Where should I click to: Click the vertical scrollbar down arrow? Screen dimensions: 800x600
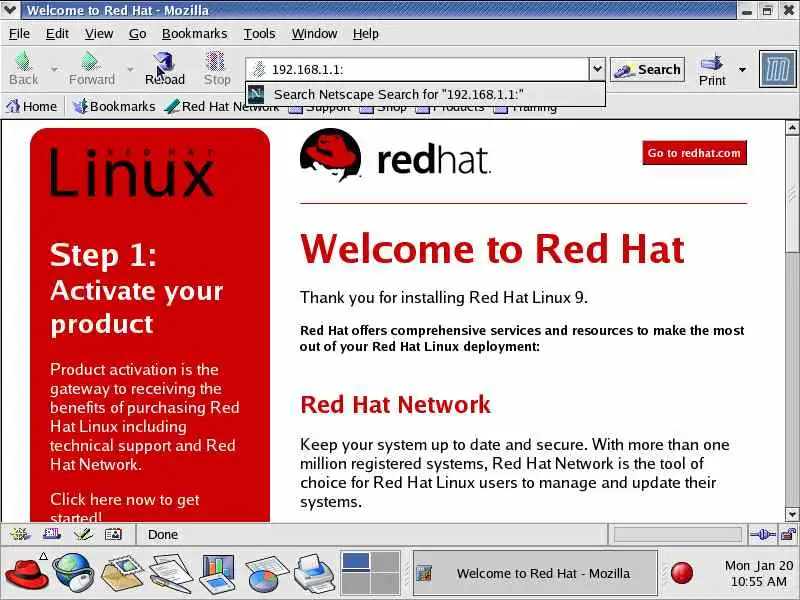coord(792,514)
